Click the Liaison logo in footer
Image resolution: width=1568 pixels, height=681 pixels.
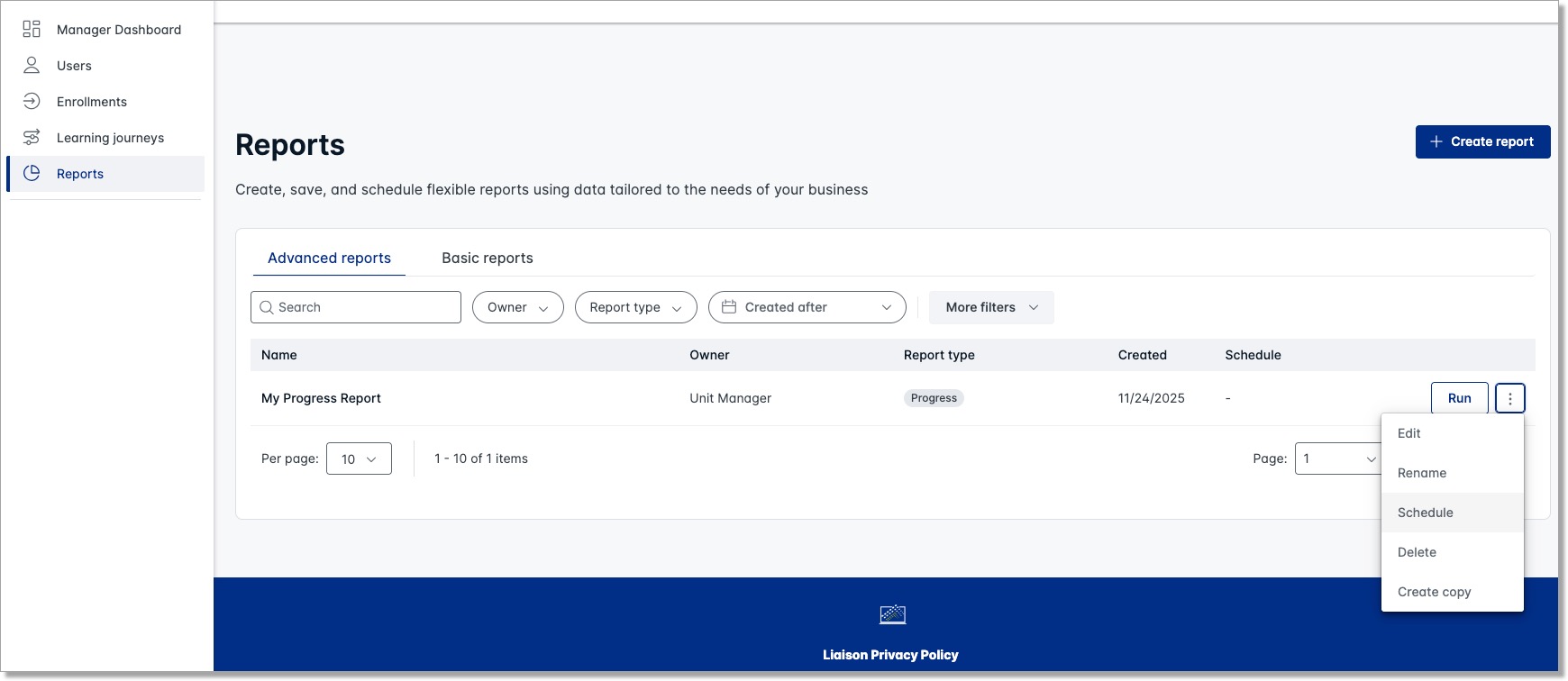point(892,614)
